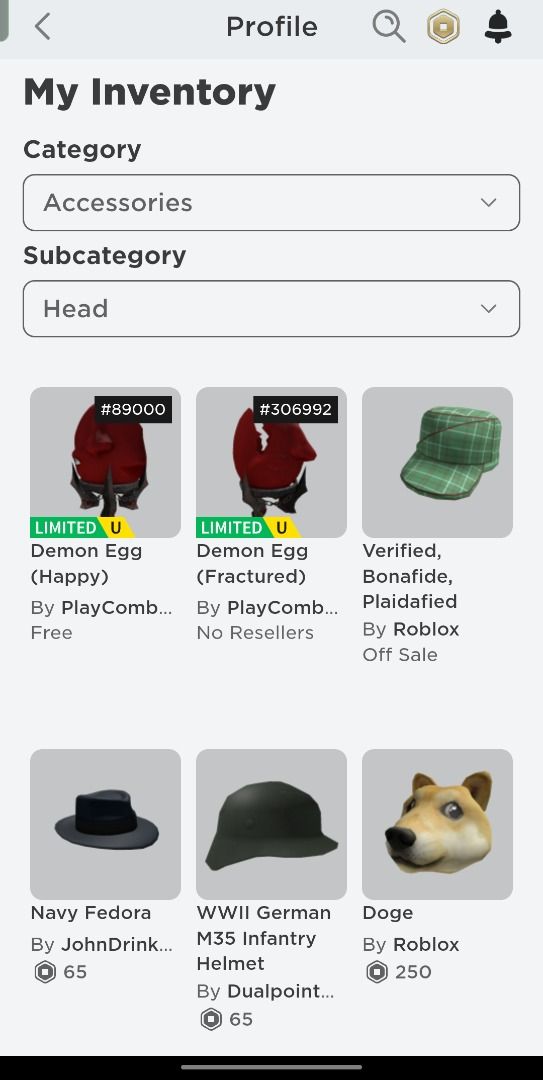Open the Robux hexagon icon
Screen dimensions: 543x1080
coord(443,28)
